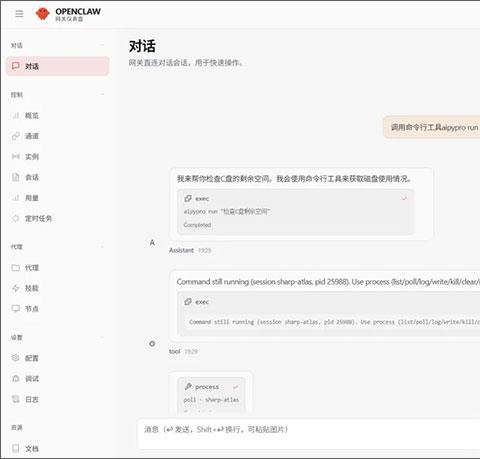Collapse the 控制 sidebar section
Viewport: 480px width, 459px height.
coord(102,95)
